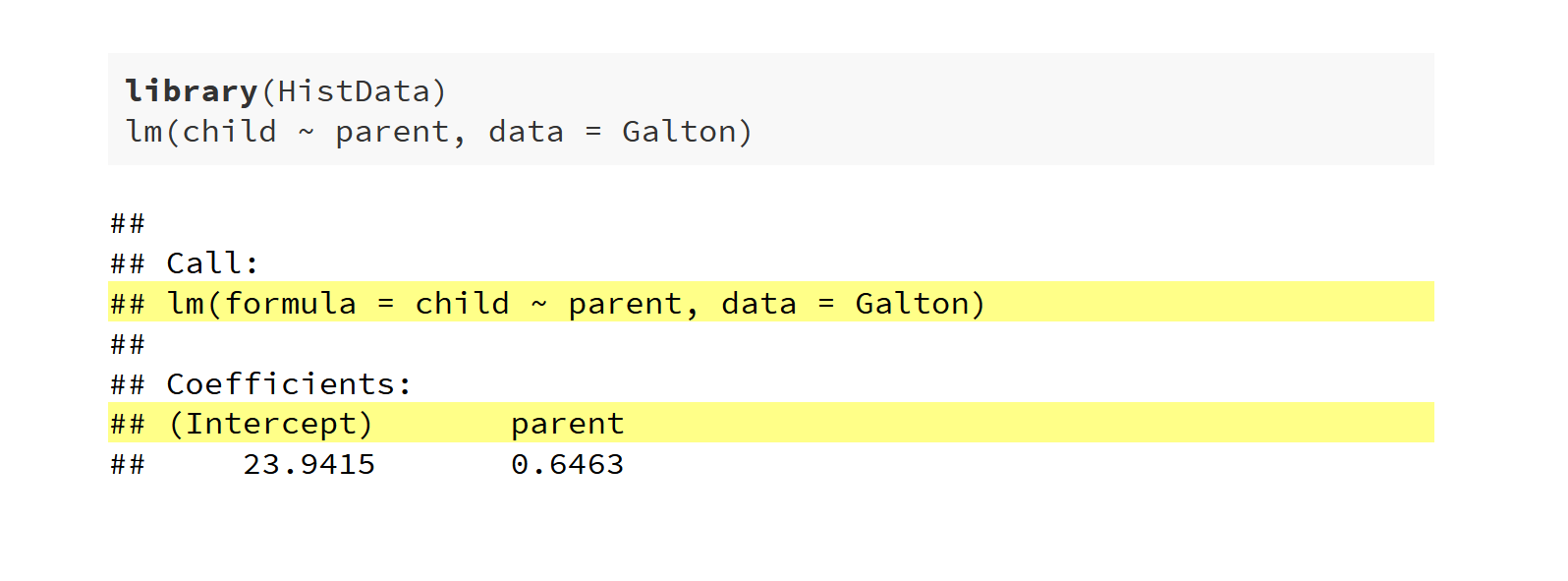This screenshot has width=1568, height=581.
Task: Click the "##" prefix before "Call:"
Action: (128, 263)
